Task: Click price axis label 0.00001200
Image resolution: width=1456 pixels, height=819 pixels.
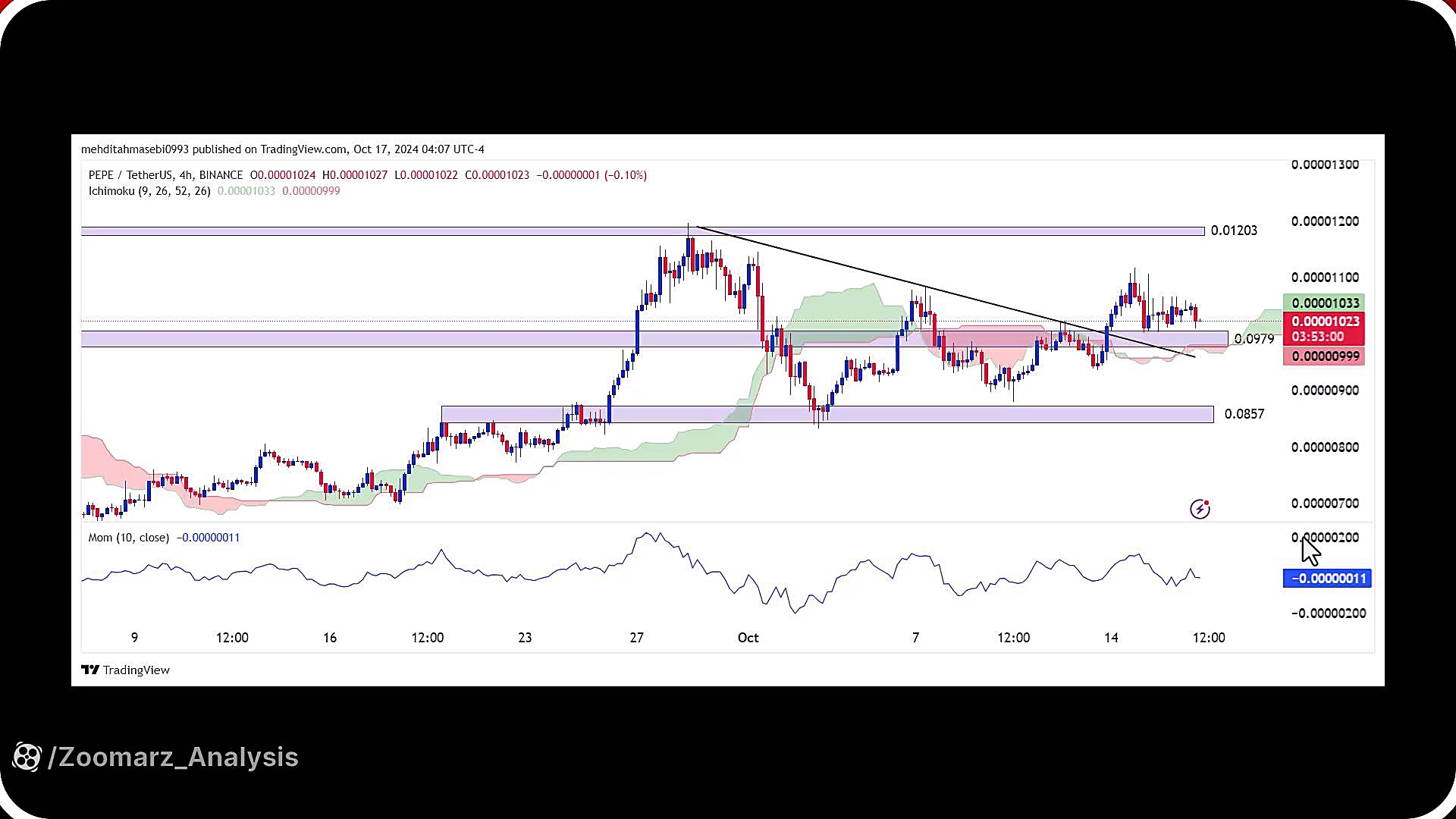Action: coord(1325,221)
